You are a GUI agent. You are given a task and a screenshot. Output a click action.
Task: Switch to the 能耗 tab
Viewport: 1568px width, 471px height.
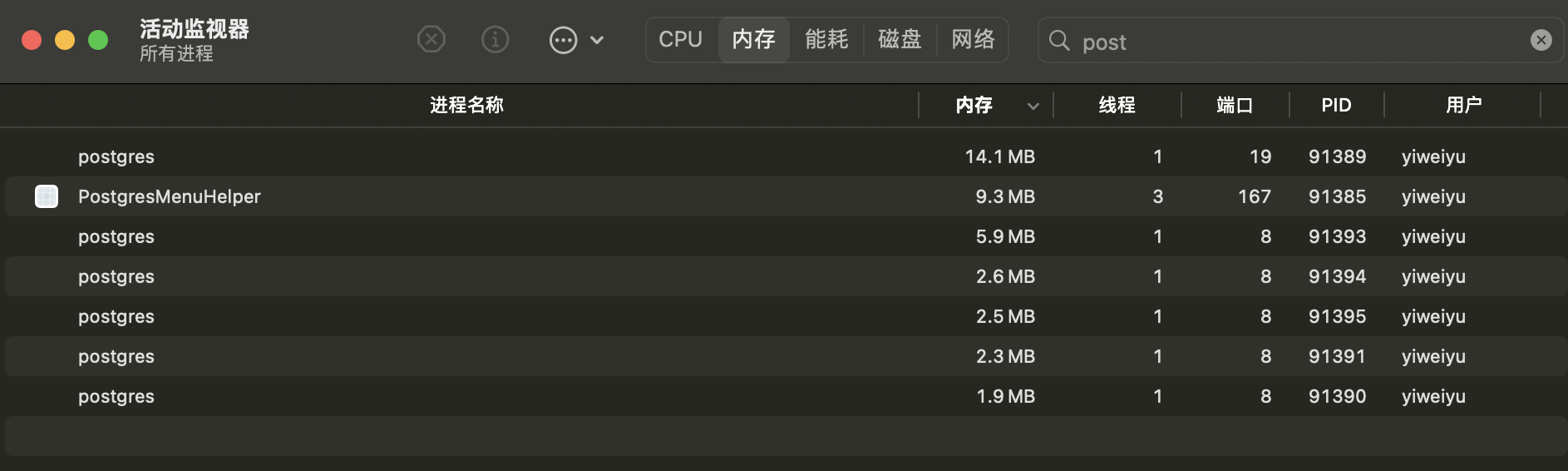(826, 39)
